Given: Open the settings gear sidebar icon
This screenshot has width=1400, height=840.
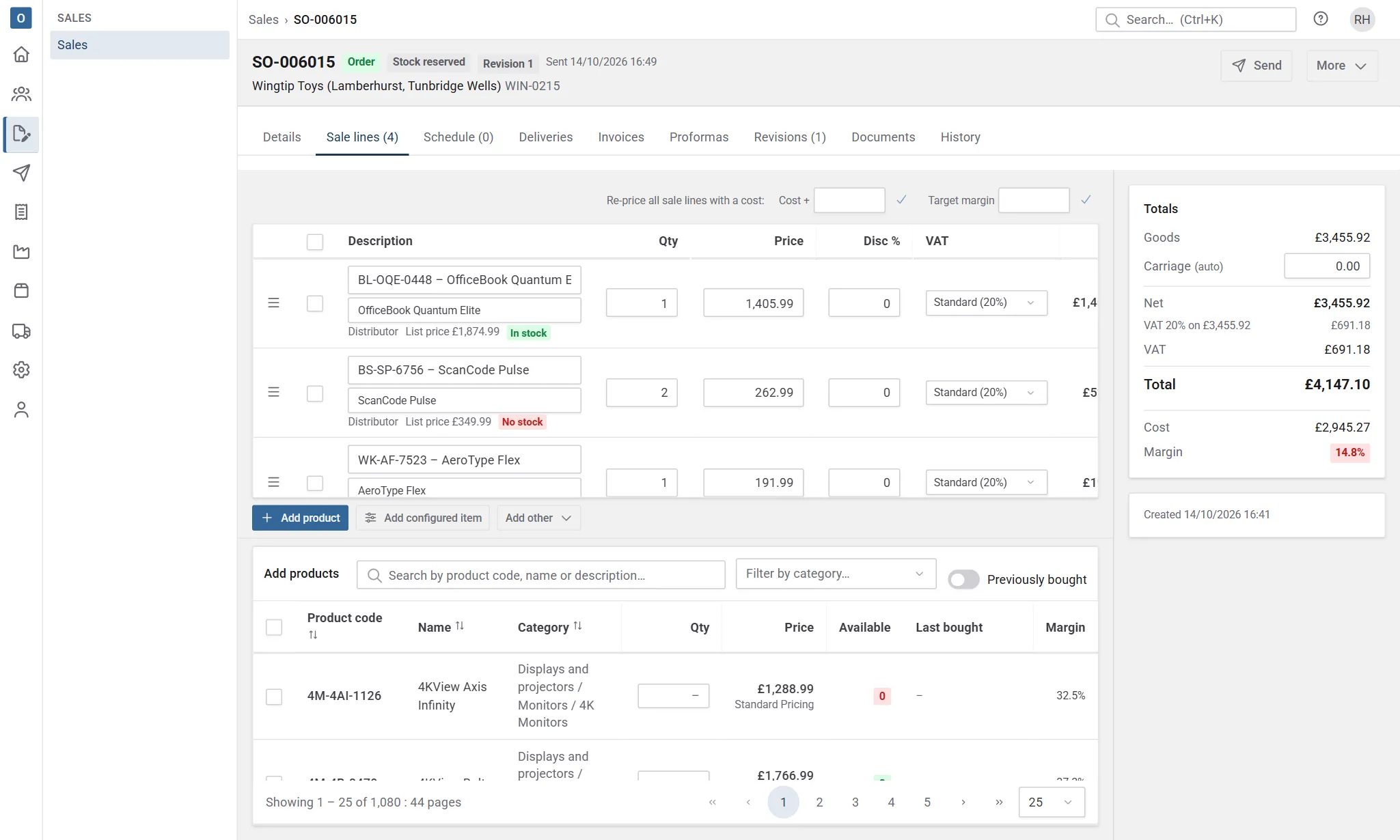Looking at the screenshot, I should pos(21,370).
